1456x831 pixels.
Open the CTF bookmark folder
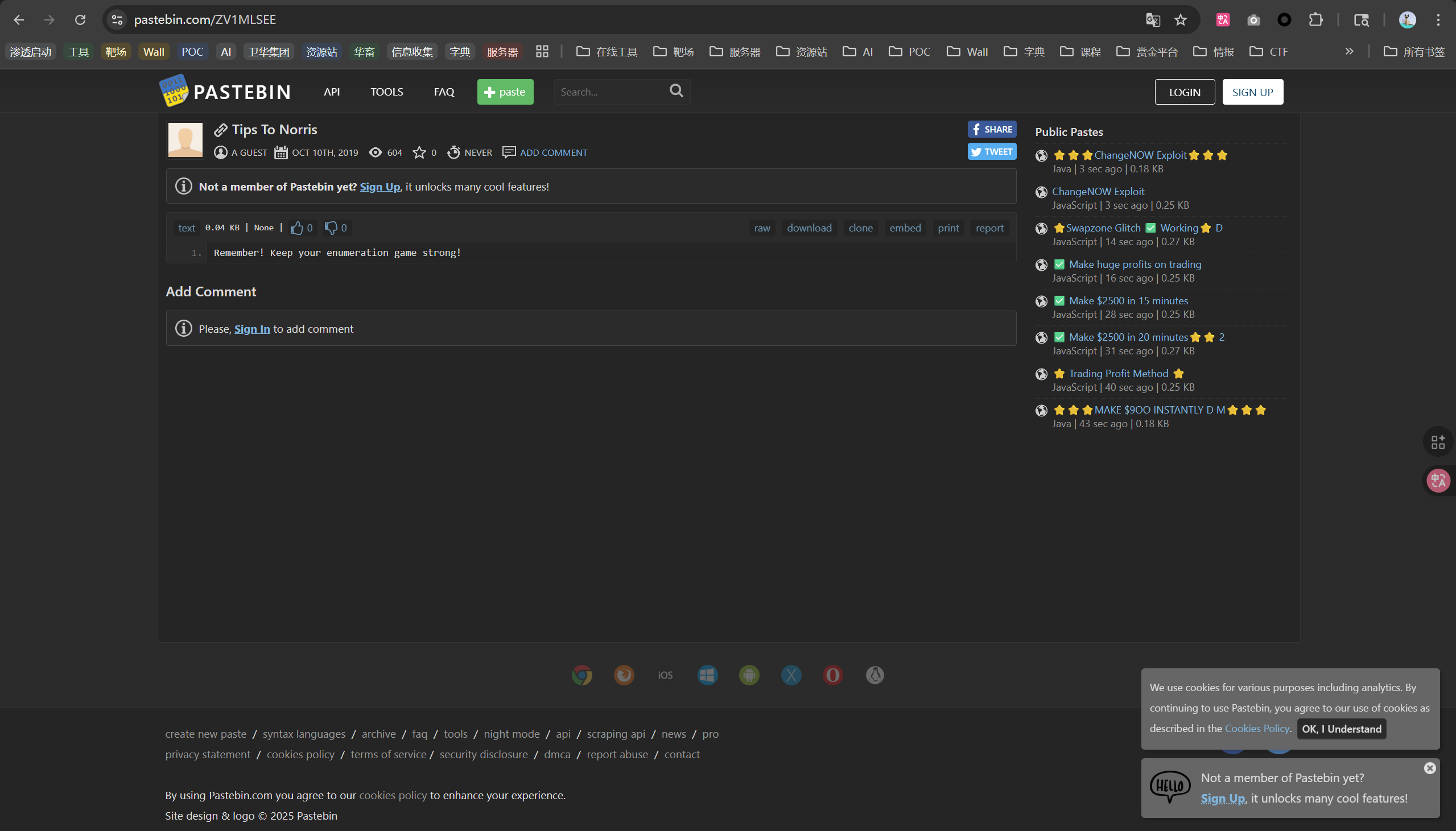(1268, 52)
